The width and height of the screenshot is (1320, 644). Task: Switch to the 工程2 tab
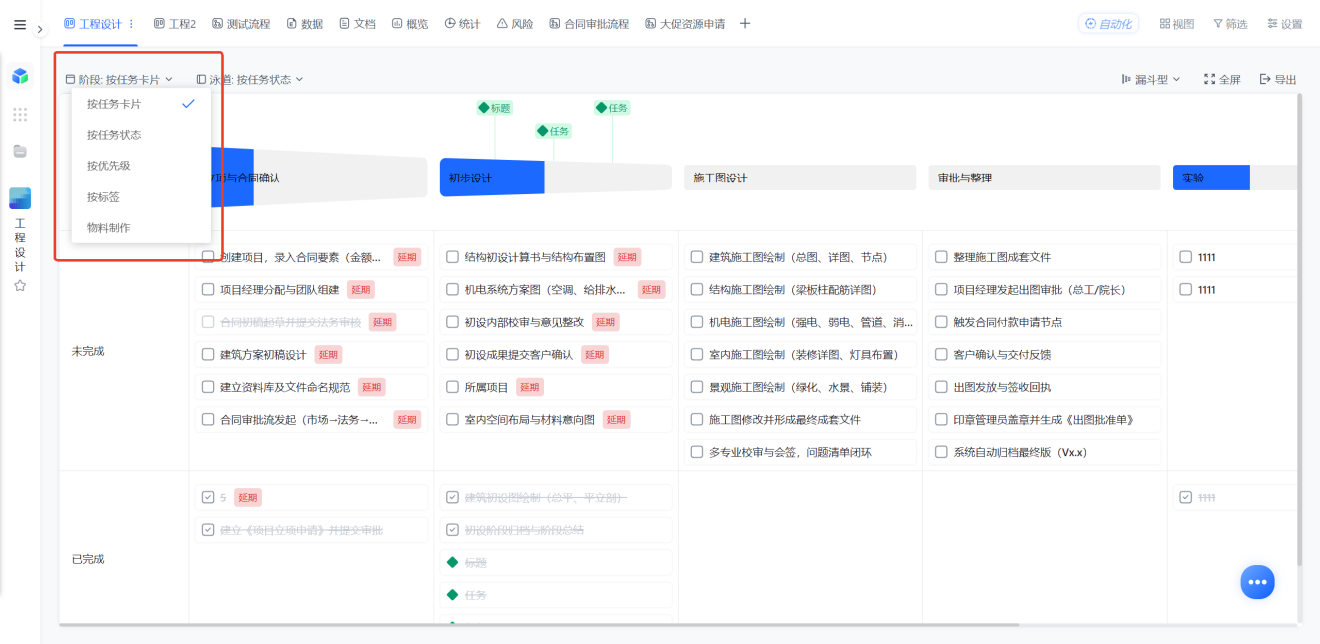coord(175,23)
